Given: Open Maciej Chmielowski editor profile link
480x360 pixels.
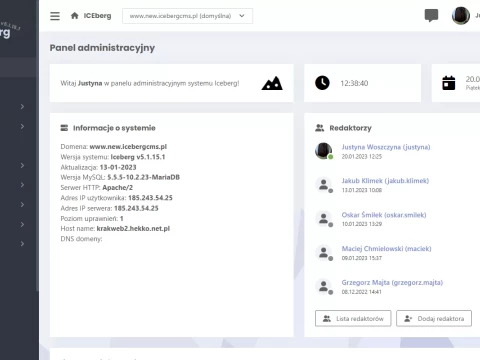Looking at the screenshot, I should [x=386, y=249].
